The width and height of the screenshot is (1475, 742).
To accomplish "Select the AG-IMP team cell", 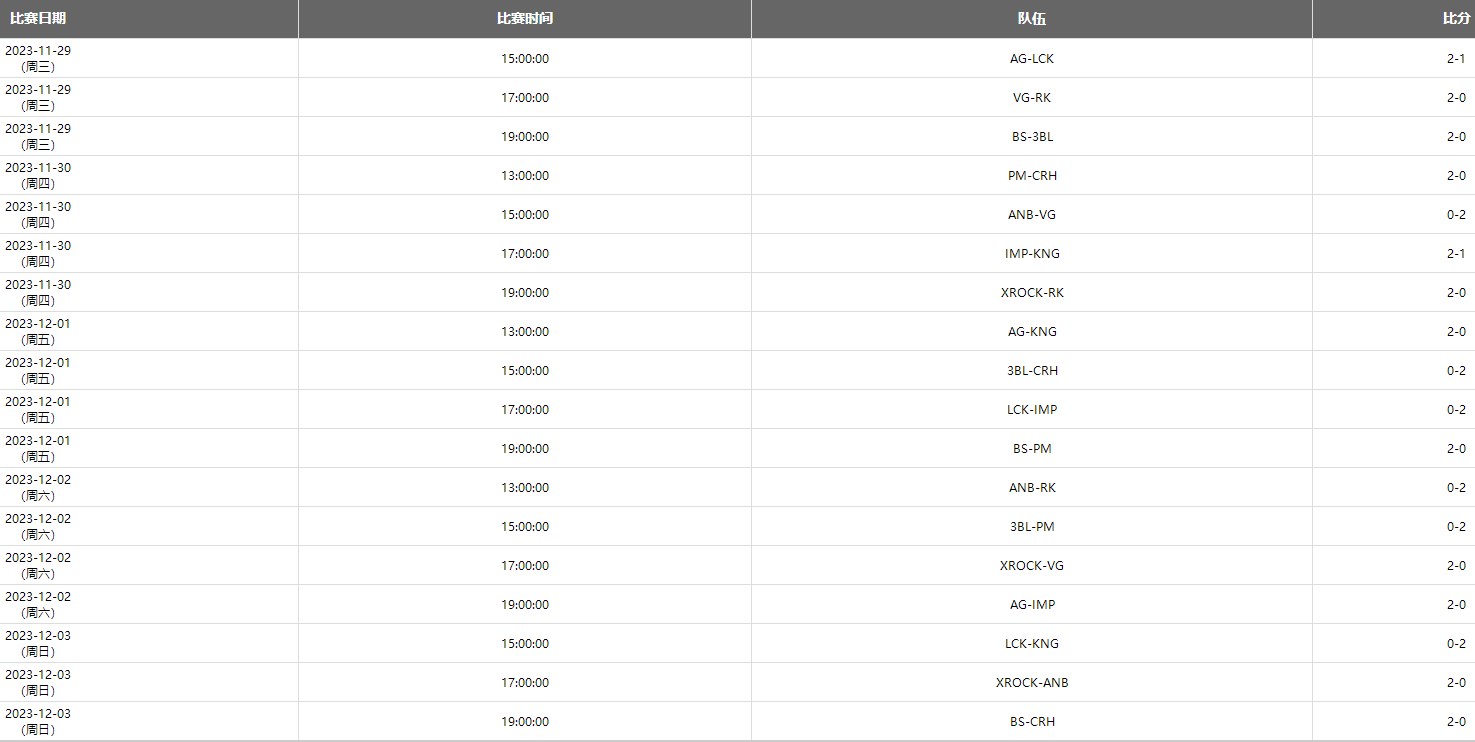I will [x=1032, y=604].
